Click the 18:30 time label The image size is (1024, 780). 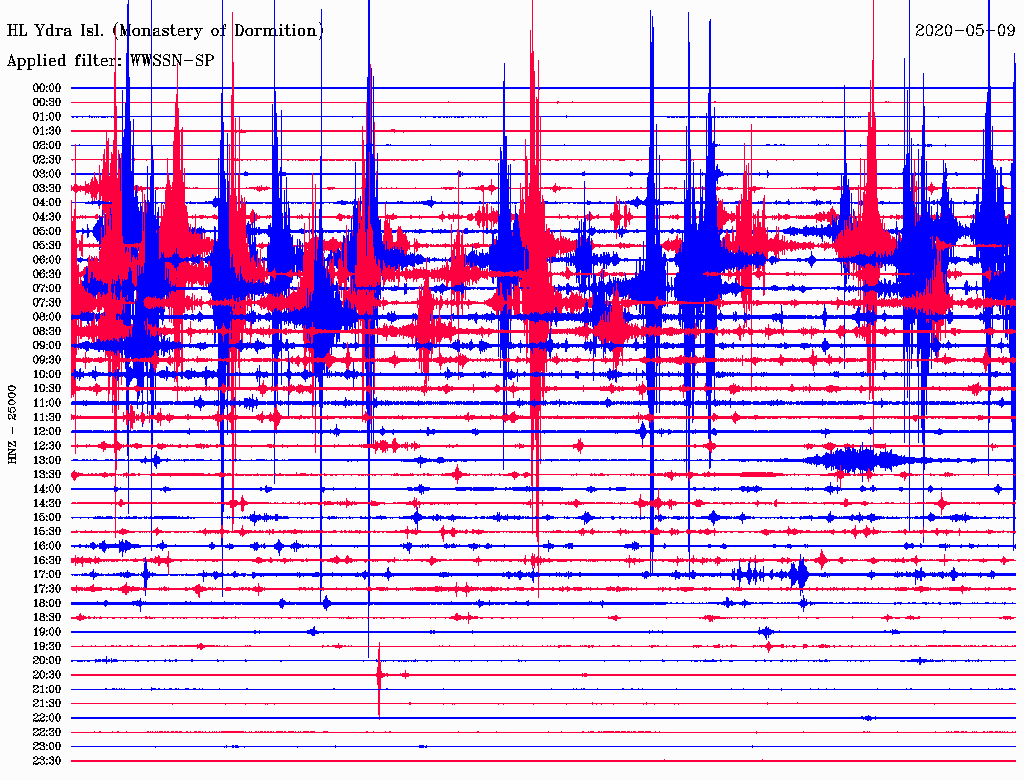point(47,618)
